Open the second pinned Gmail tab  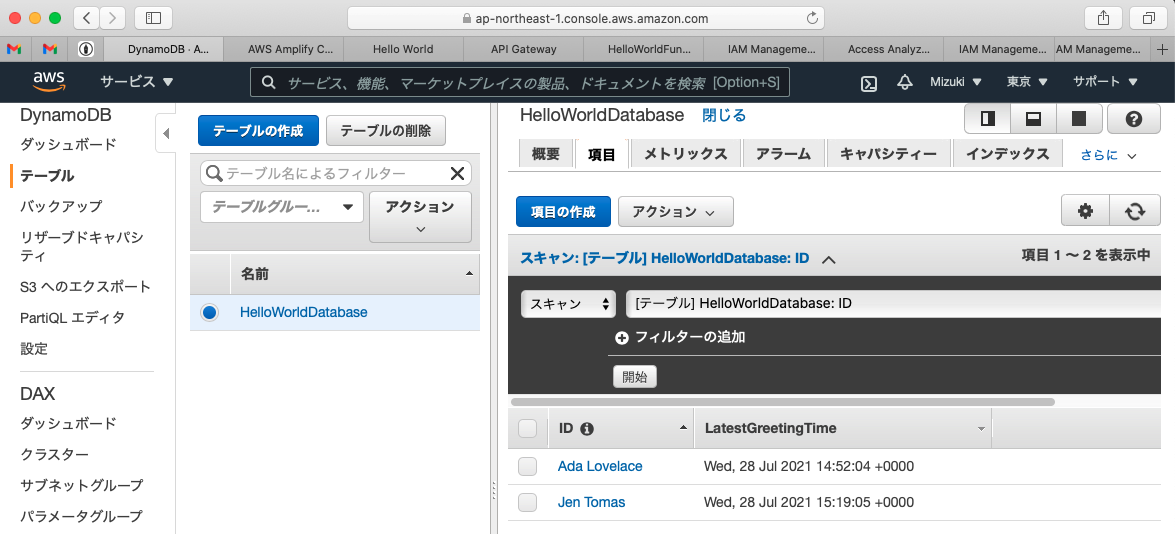point(49,49)
